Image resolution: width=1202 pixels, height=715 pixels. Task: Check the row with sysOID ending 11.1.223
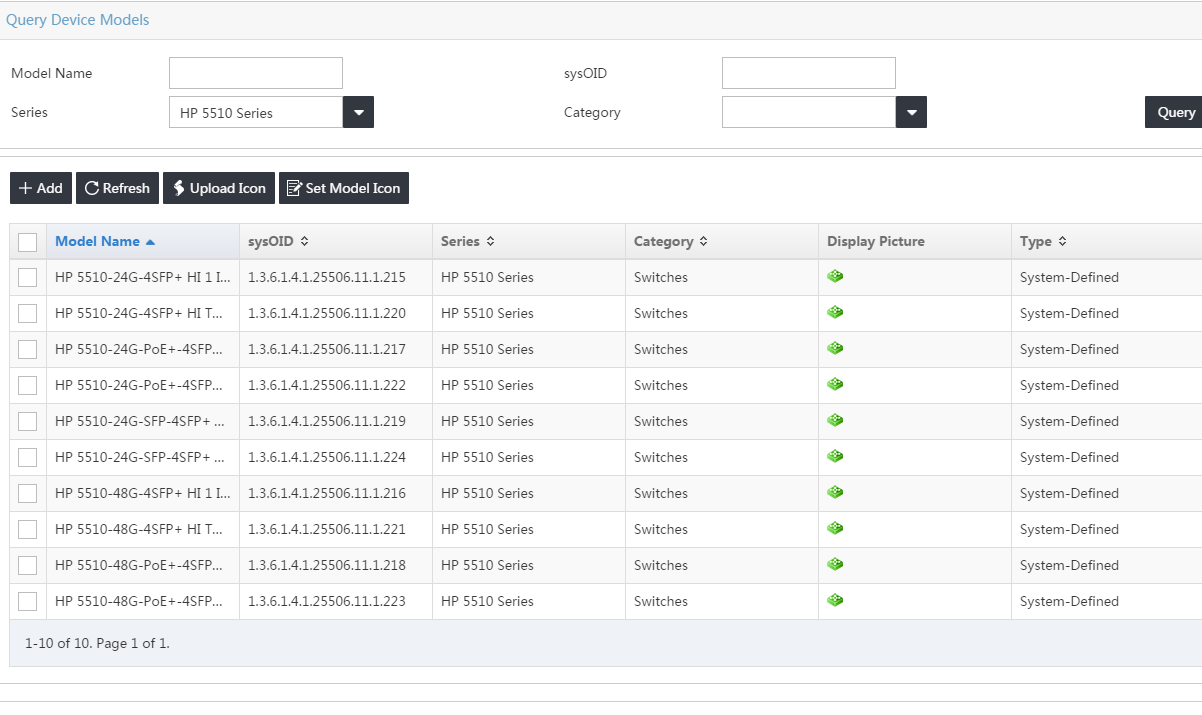pyautogui.click(x=28, y=601)
